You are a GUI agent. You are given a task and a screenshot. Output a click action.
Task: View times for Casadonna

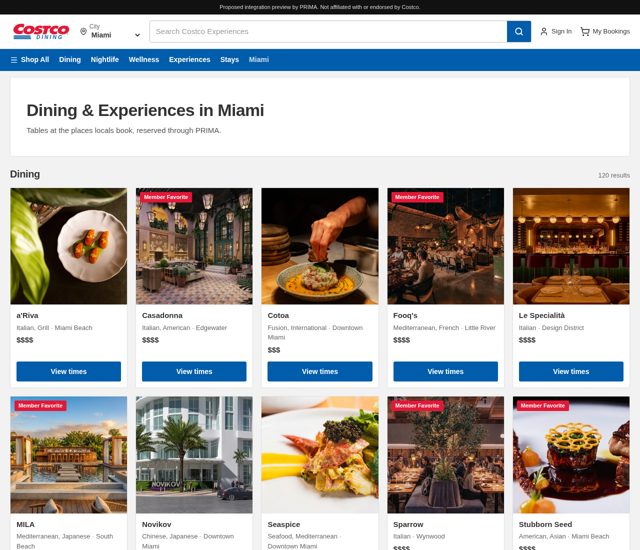click(194, 371)
